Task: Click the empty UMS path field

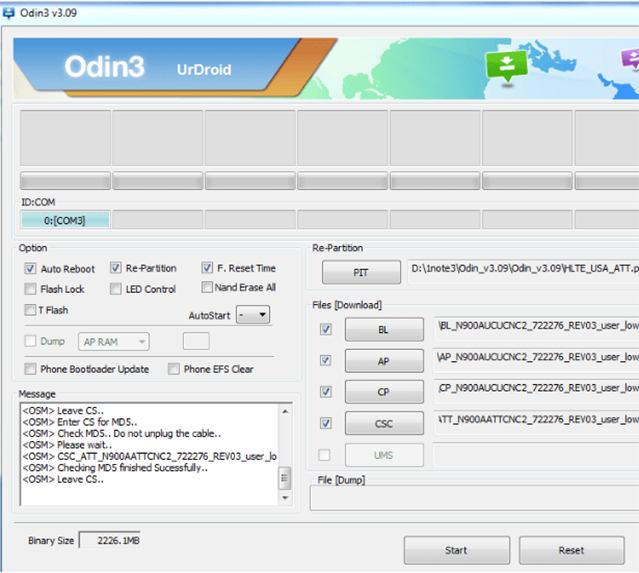Action: tap(536, 455)
